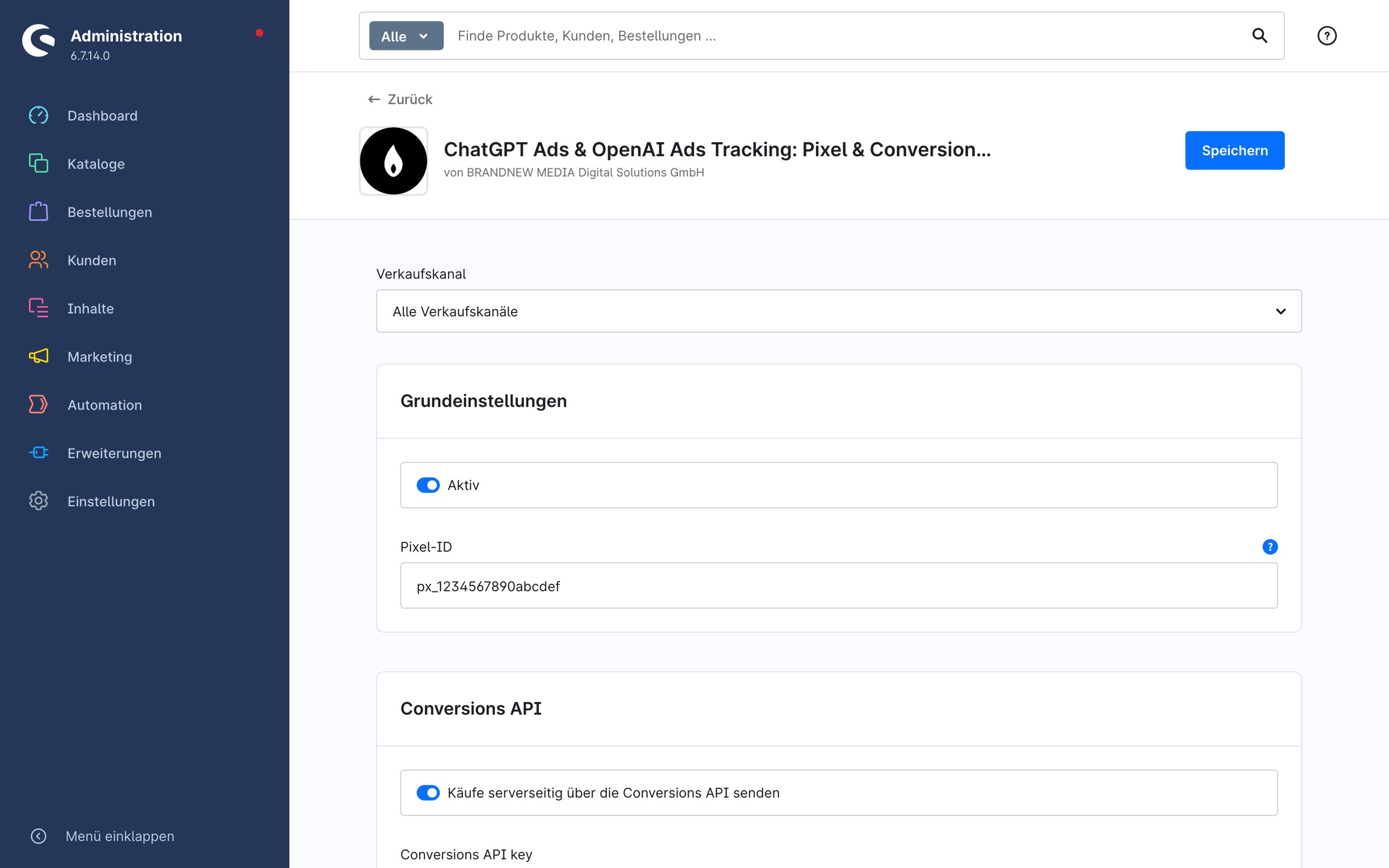Click the Shopware logo icon
The width and height of the screenshot is (1389, 868).
[38, 41]
